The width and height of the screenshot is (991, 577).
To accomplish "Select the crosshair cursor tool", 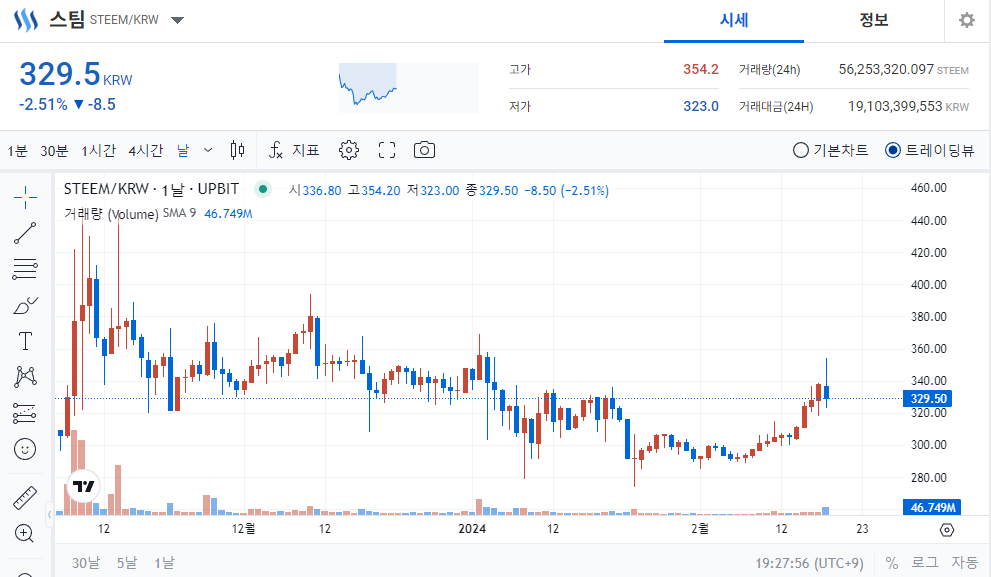I will 25,197.
